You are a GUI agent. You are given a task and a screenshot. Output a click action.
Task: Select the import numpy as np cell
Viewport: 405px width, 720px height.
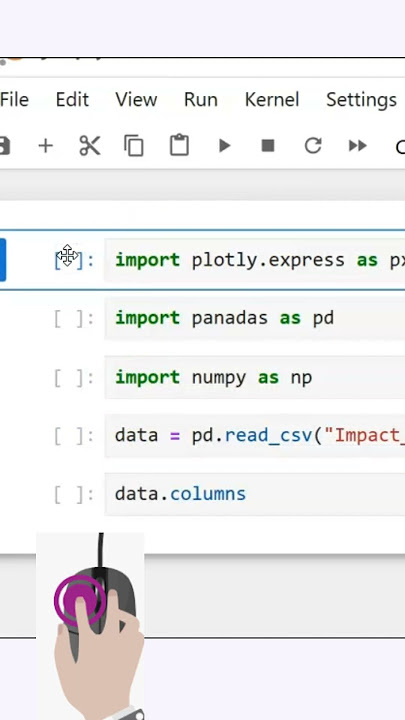click(254, 377)
